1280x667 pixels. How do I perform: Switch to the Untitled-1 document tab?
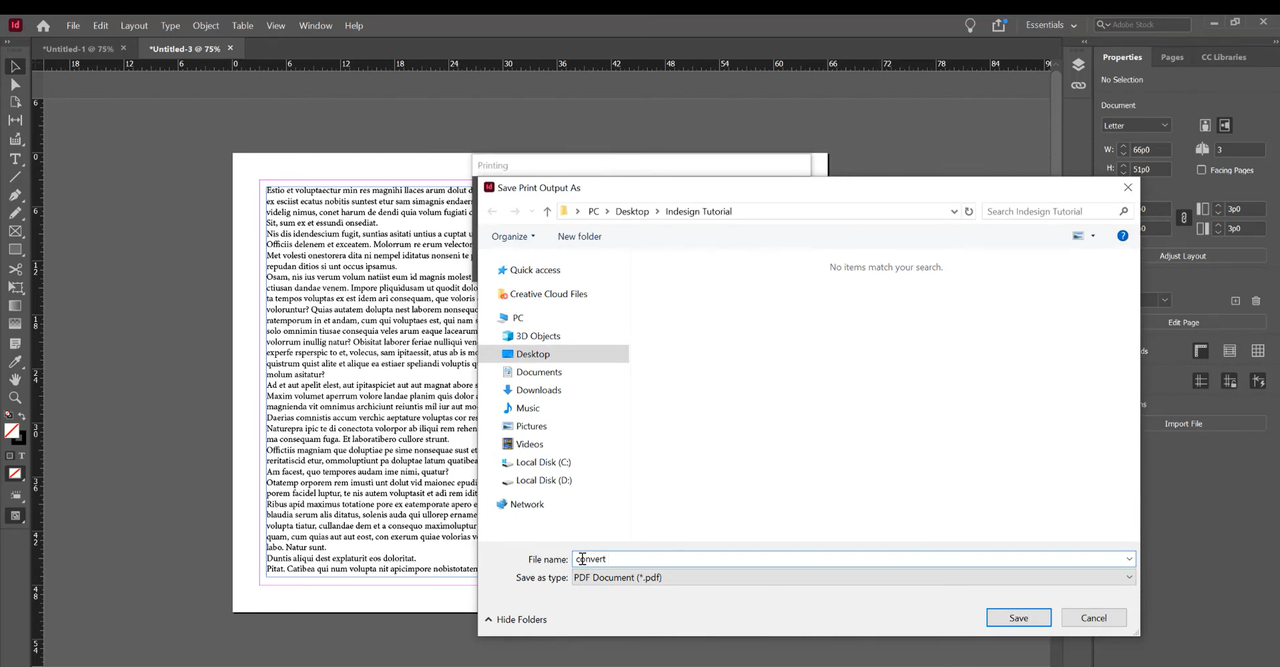click(76, 48)
